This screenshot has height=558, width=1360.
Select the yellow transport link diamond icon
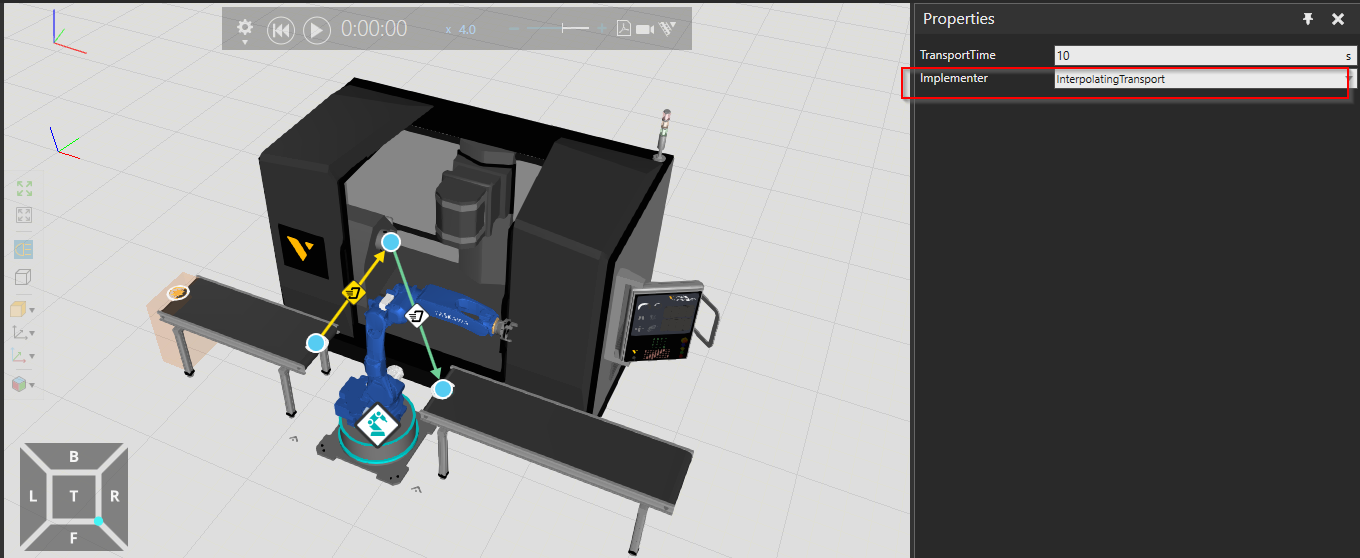(x=352, y=292)
